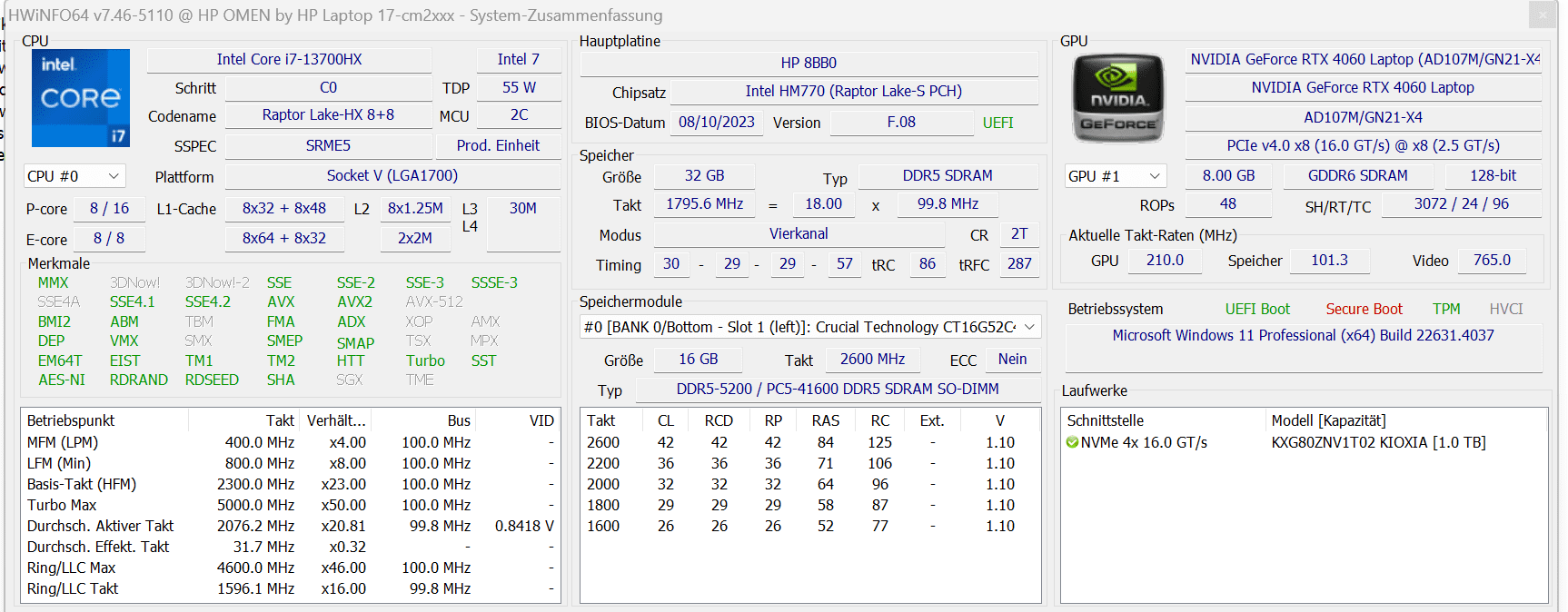Screen dimensions: 1568x612
Task: Click the PCIe v4.0 x8 link field
Action: click(x=1363, y=145)
